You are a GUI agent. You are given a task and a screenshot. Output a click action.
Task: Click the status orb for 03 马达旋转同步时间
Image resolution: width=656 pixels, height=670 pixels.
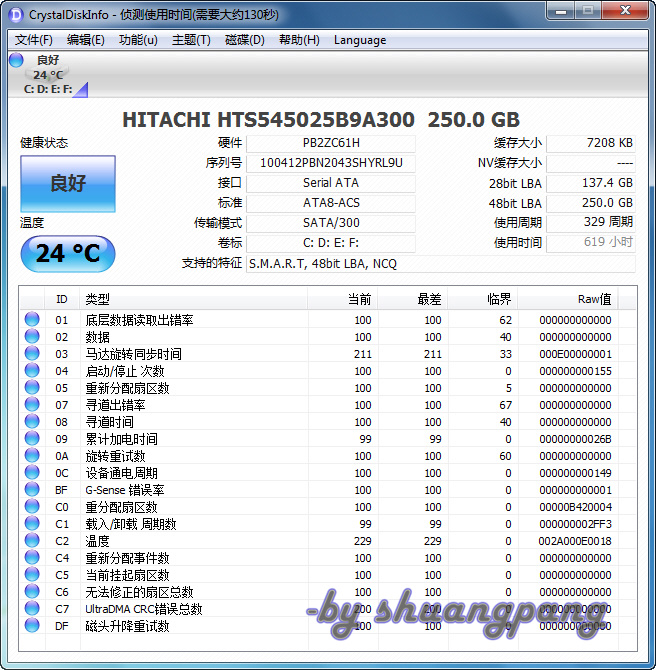pos(32,353)
